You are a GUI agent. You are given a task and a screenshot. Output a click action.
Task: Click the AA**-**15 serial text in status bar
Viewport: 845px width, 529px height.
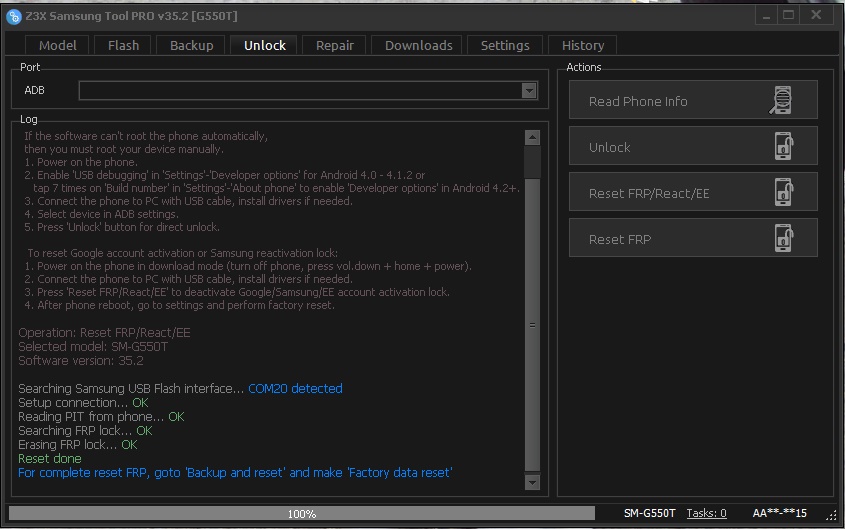779,513
